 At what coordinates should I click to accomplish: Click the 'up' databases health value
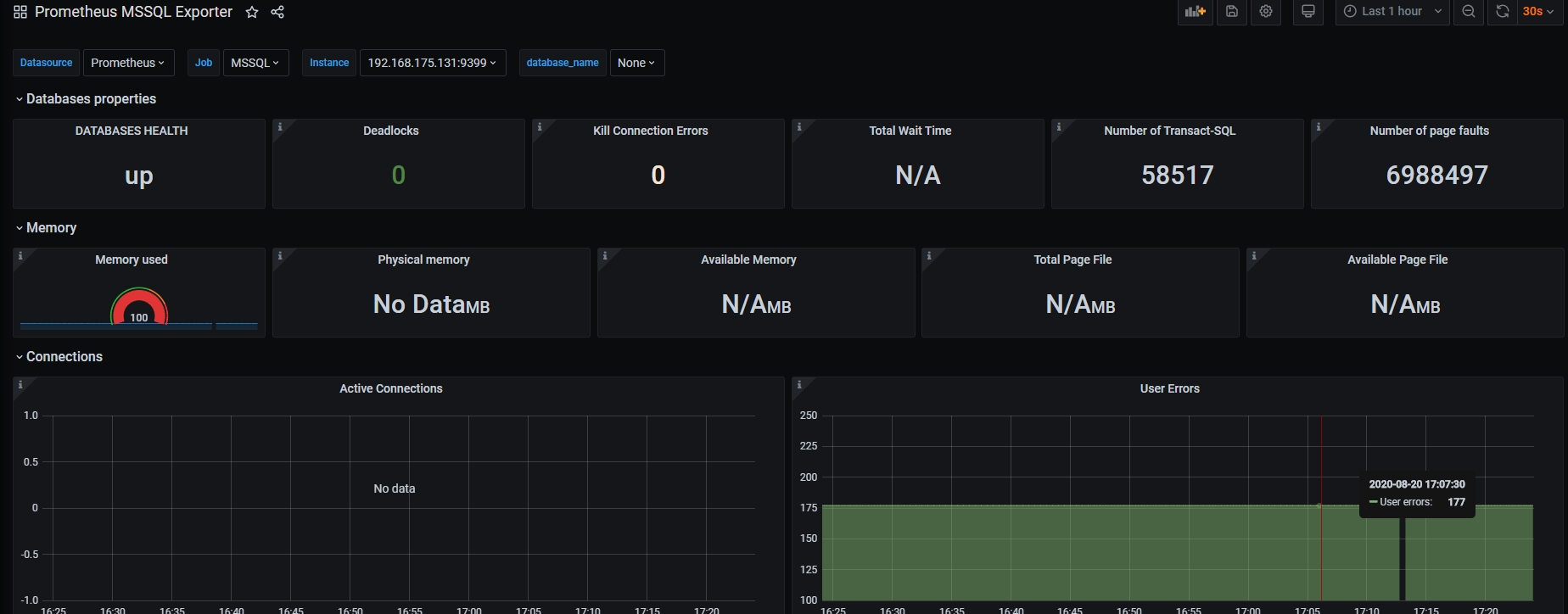coord(139,176)
